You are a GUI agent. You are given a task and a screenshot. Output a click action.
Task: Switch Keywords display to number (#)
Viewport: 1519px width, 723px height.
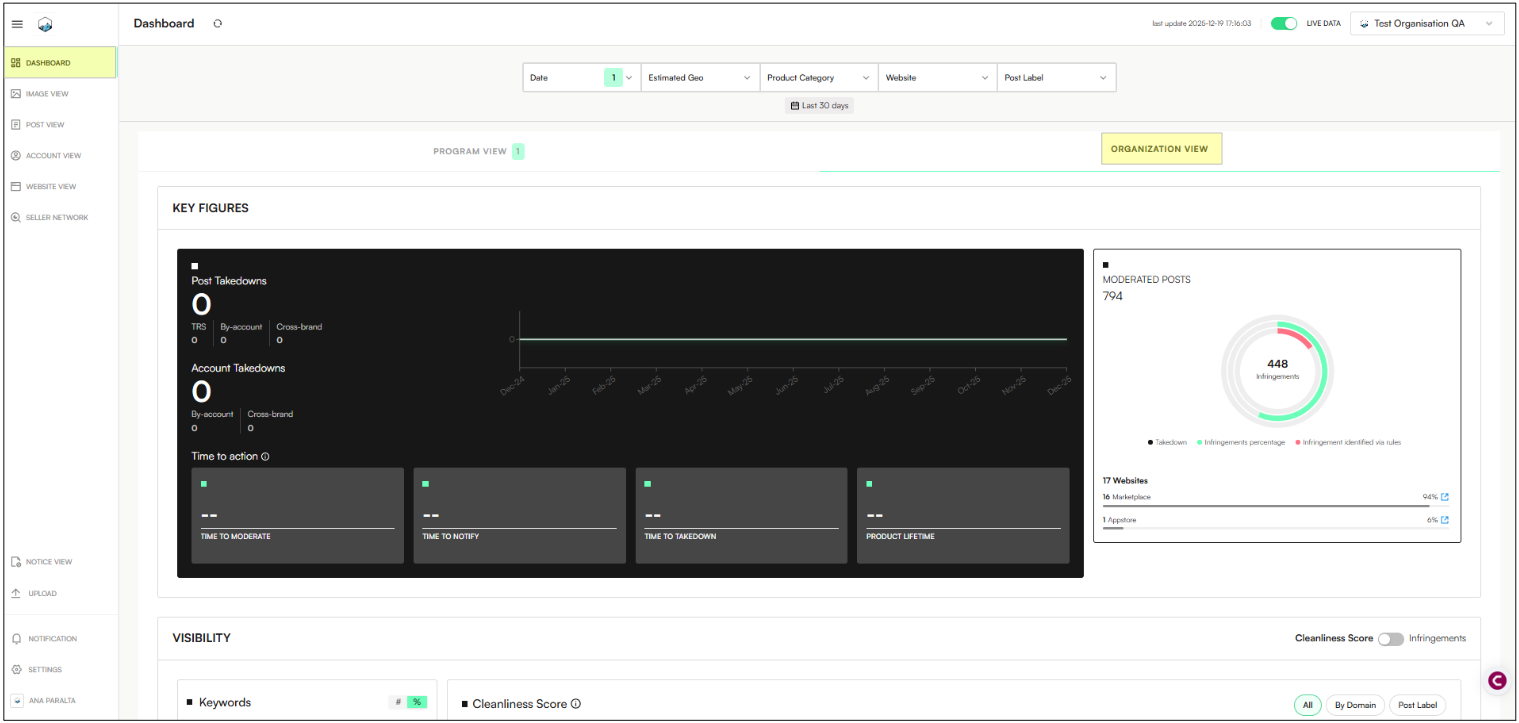click(x=398, y=702)
